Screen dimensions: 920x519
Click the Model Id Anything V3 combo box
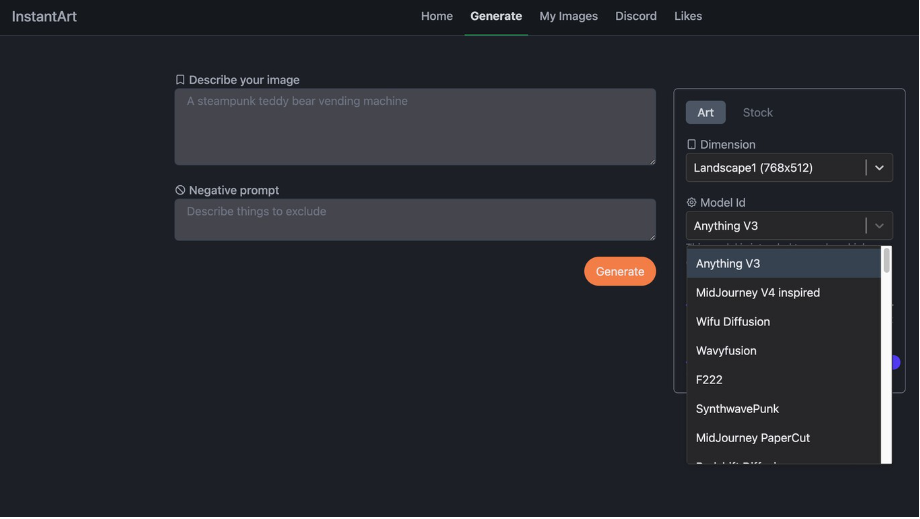click(789, 226)
